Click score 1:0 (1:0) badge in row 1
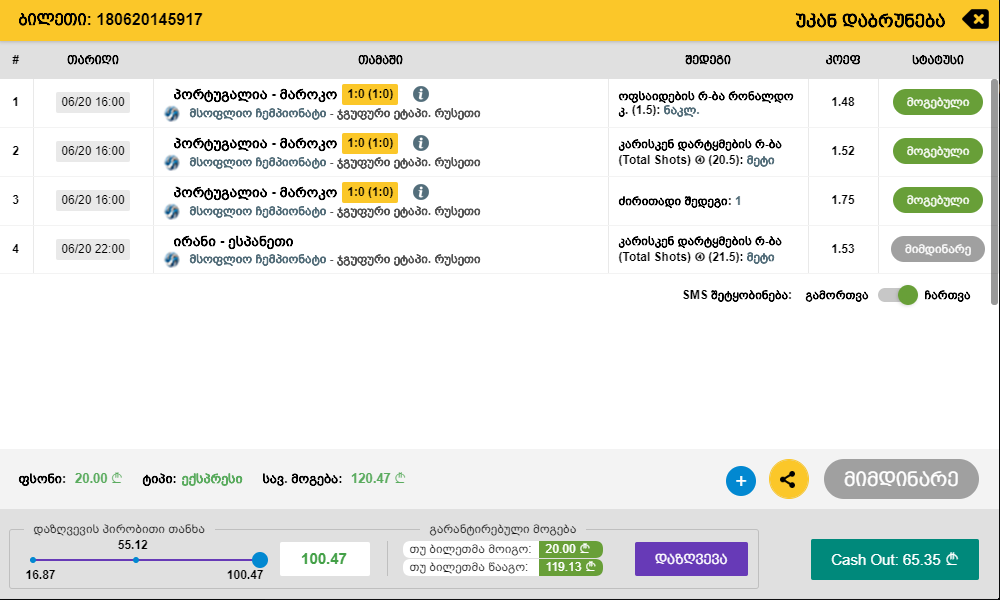 pyautogui.click(x=370, y=94)
